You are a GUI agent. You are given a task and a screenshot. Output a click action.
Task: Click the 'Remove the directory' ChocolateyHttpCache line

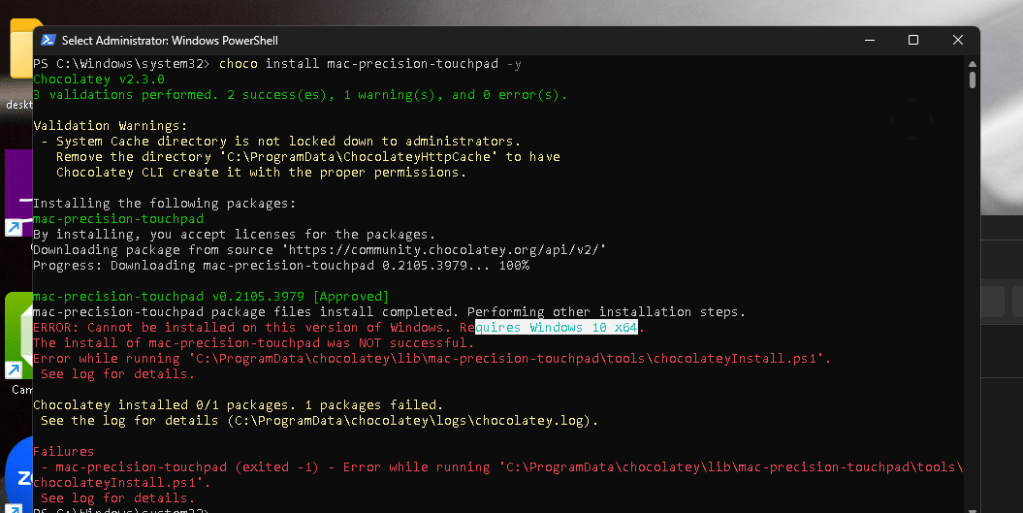(x=308, y=157)
